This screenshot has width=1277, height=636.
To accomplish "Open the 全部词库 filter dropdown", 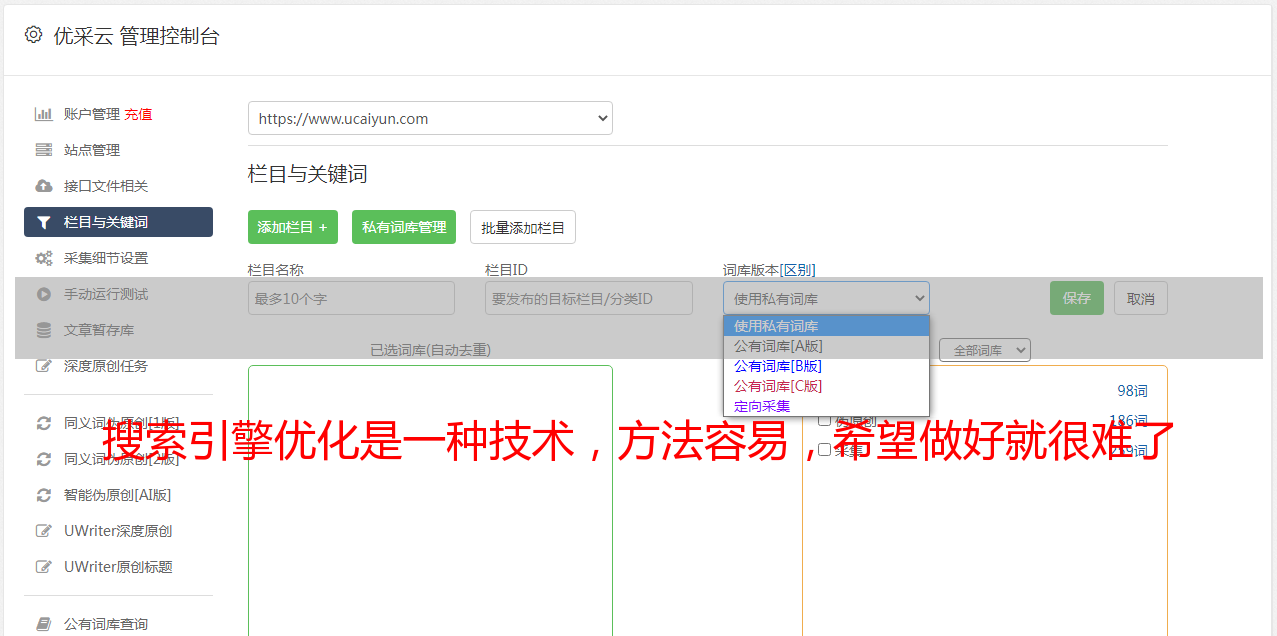I will coord(985,350).
